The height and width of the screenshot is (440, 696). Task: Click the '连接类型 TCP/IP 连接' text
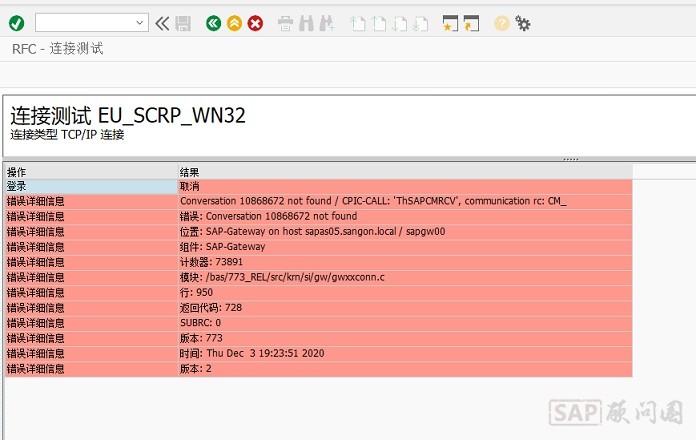click(67, 135)
